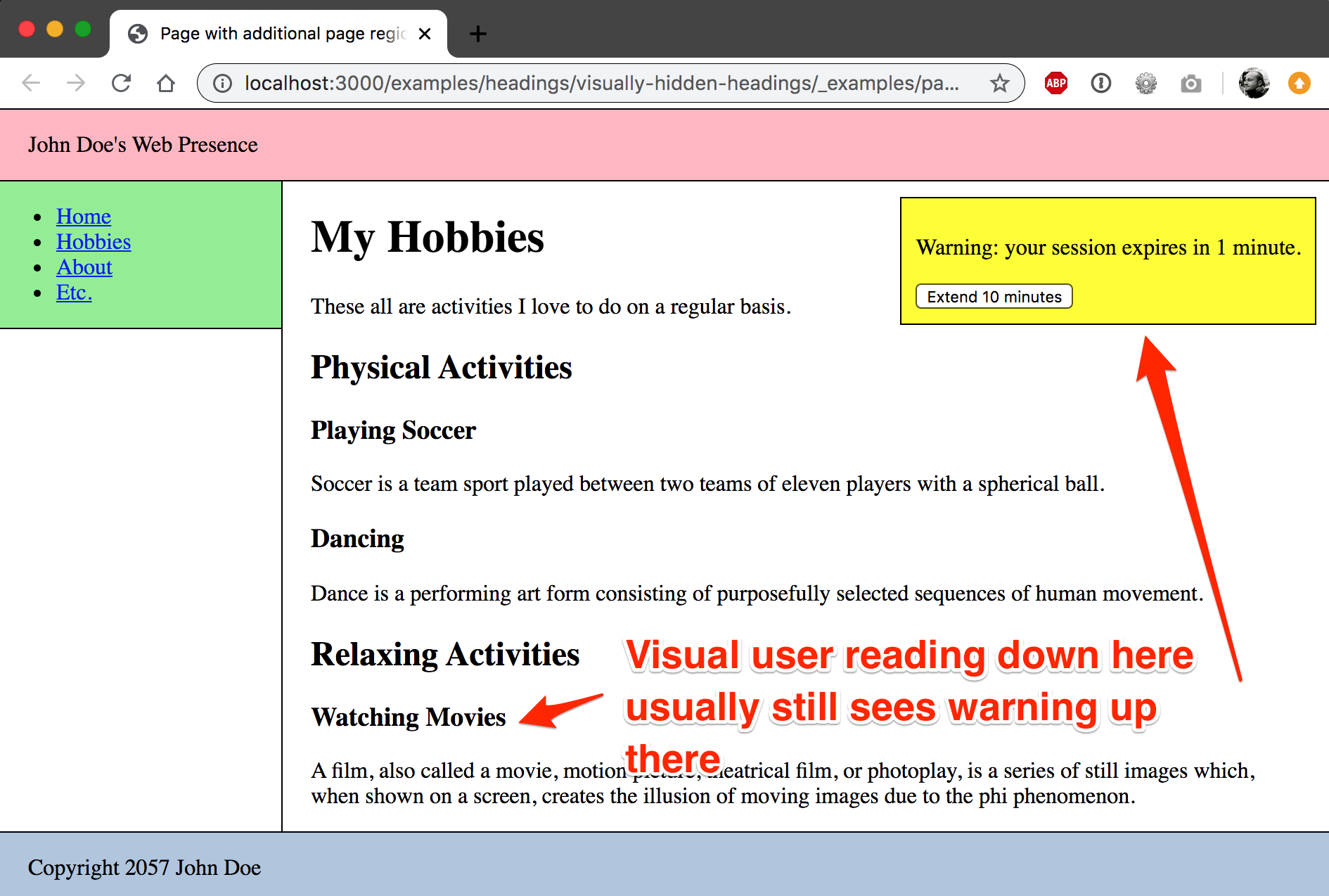Viewport: 1329px width, 896px height.
Task: Open the user profile avatar
Action: point(1254,84)
